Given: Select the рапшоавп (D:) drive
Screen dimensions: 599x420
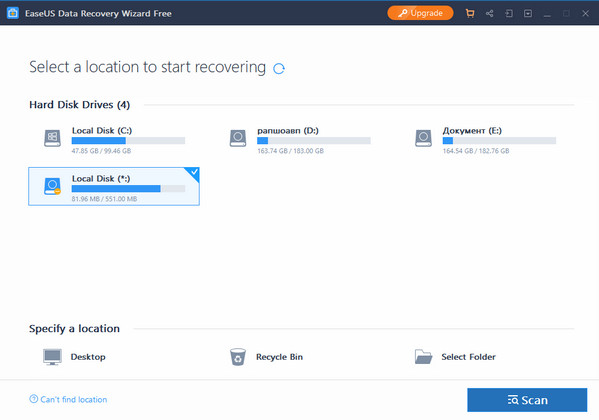Looking at the screenshot, I should click(299, 140).
